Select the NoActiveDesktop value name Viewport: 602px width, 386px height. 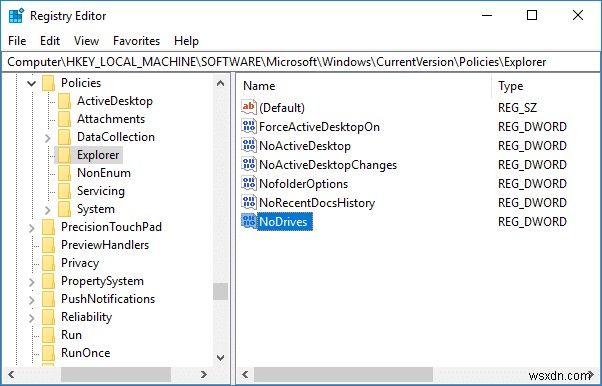pyautogui.click(x=305, y=146)
